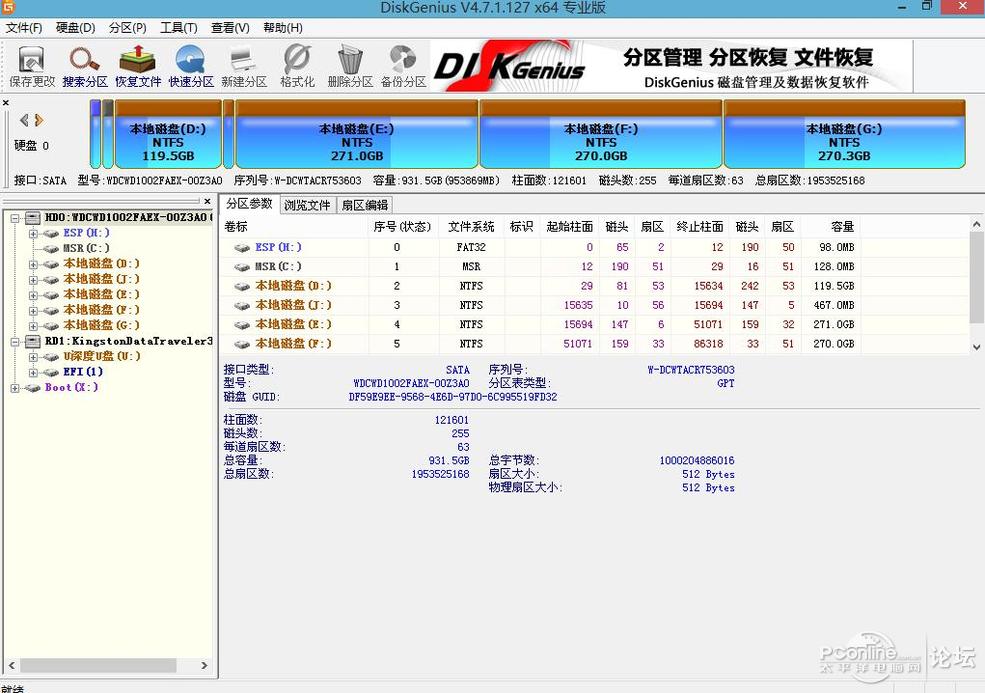Click the 序号(状态) column header
Image resolution: width=985 pixels, height=693 pixels.
pos(403,227)
